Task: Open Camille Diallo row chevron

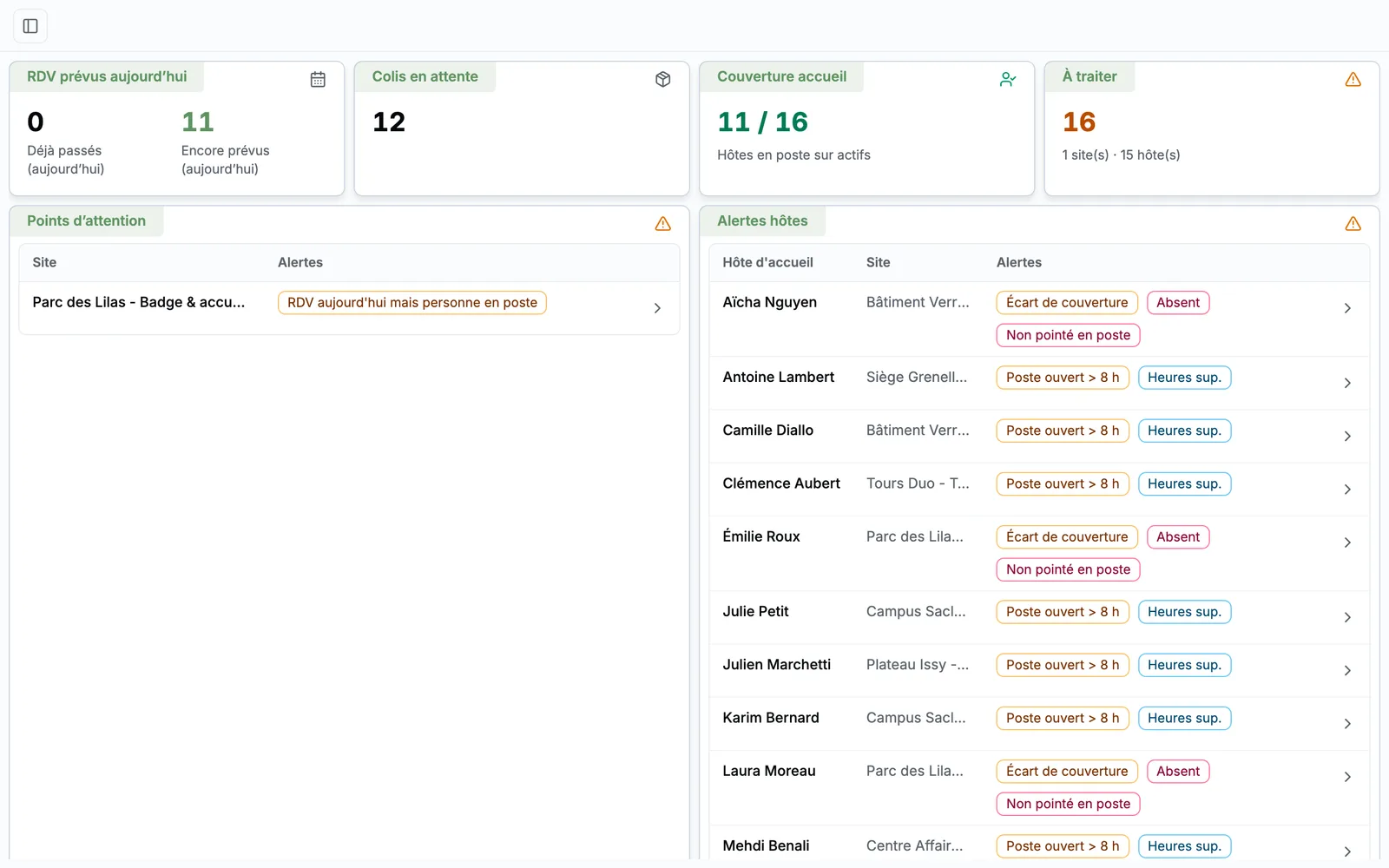Action: click(1347, 436)
